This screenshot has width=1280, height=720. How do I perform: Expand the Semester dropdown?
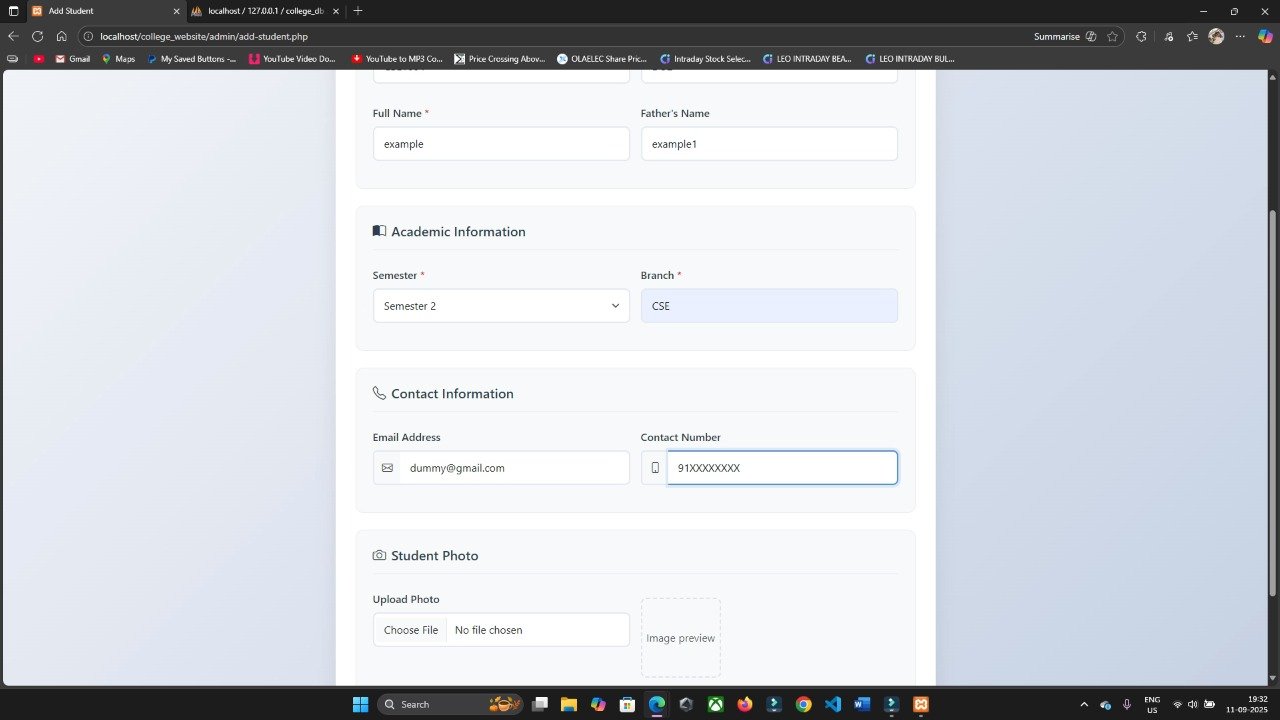point(501,306)
